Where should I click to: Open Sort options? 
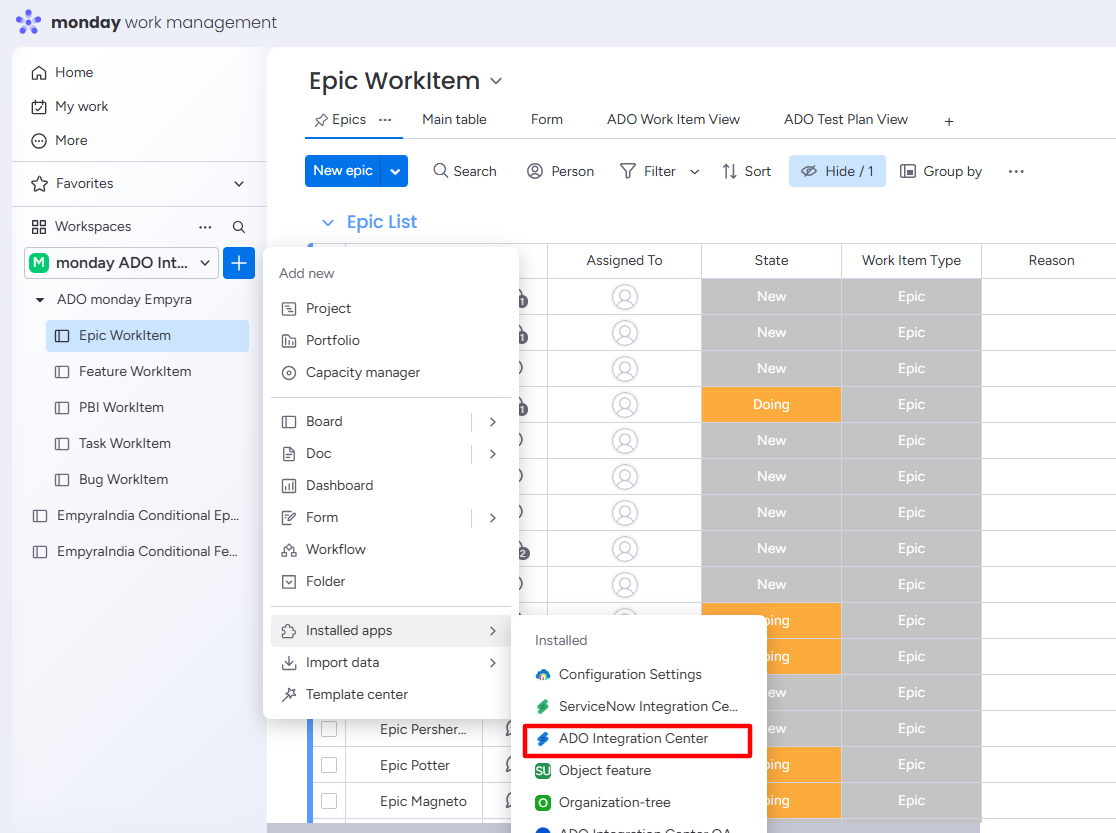[747, 172]
